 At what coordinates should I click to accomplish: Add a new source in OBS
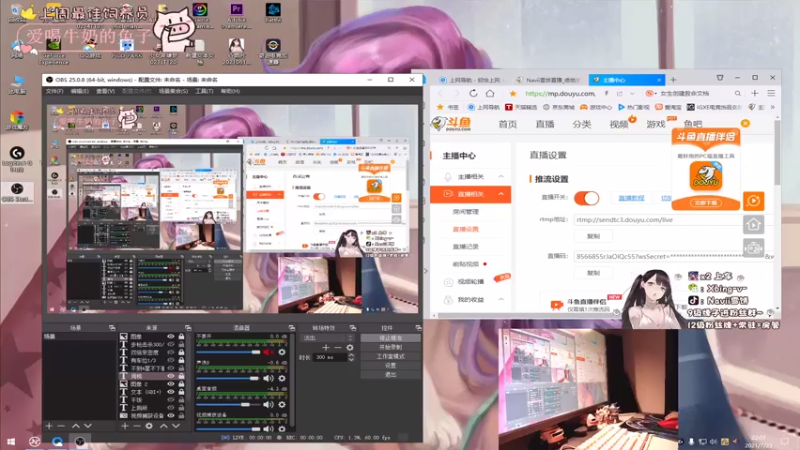coord(124,426)
